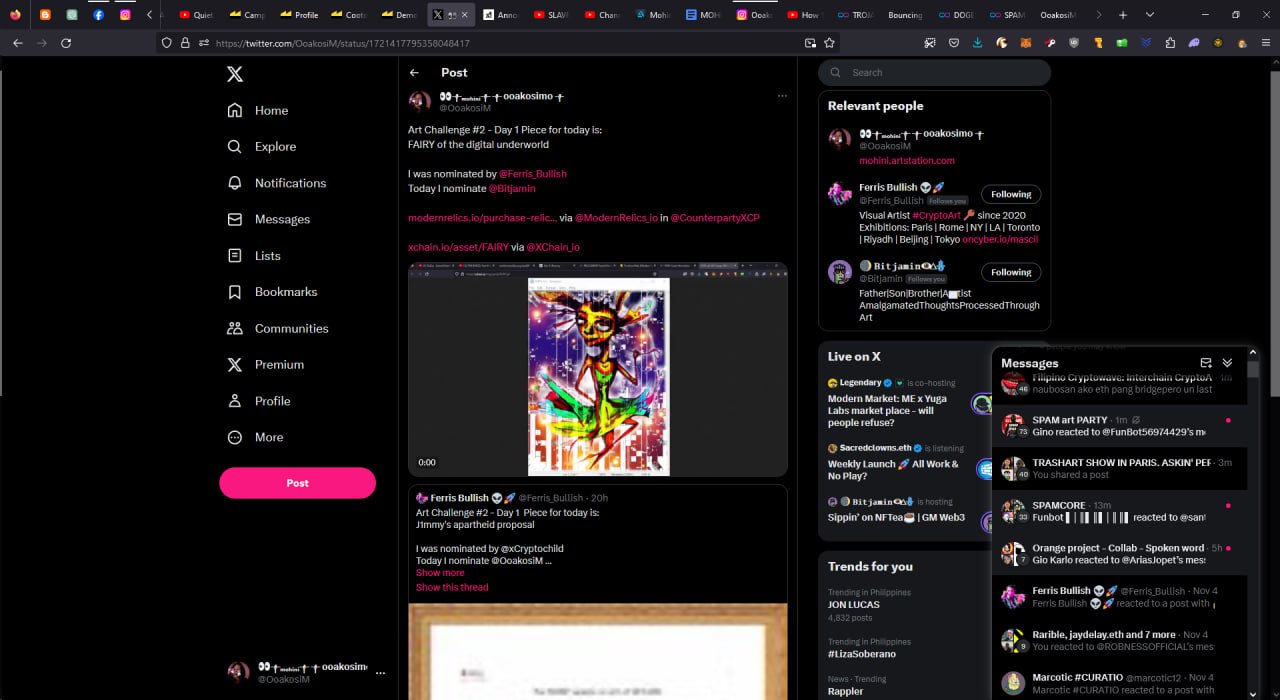Switch to the TROJA browser tab
Screen dimensions: 1280x700
[855, 15]
